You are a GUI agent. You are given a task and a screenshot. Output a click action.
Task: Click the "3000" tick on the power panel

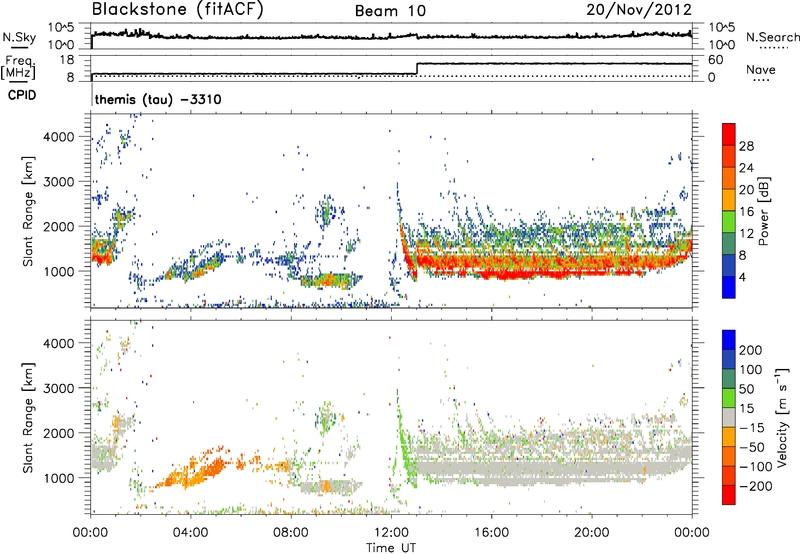(59, 182)
